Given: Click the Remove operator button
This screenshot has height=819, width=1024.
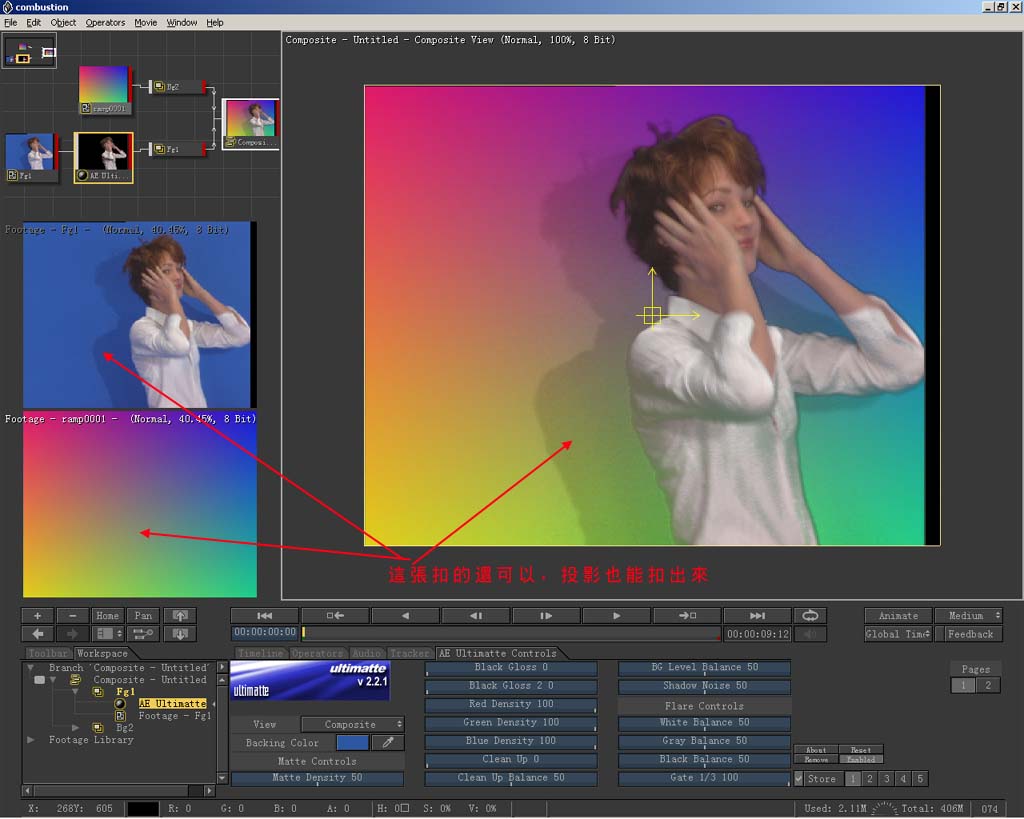Looking at the screenshot, I should click(816, 760).
